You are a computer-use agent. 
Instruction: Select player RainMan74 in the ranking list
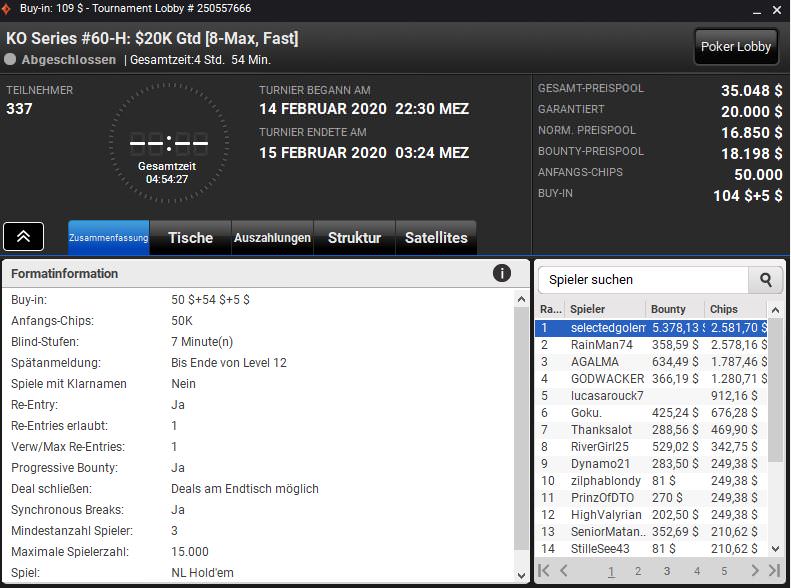pyautogui.click(x=602, y=345)
